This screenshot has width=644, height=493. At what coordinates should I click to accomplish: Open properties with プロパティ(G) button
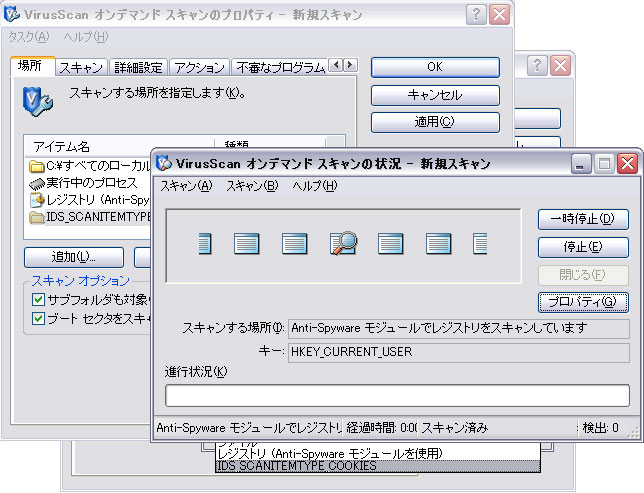point(583,302)
